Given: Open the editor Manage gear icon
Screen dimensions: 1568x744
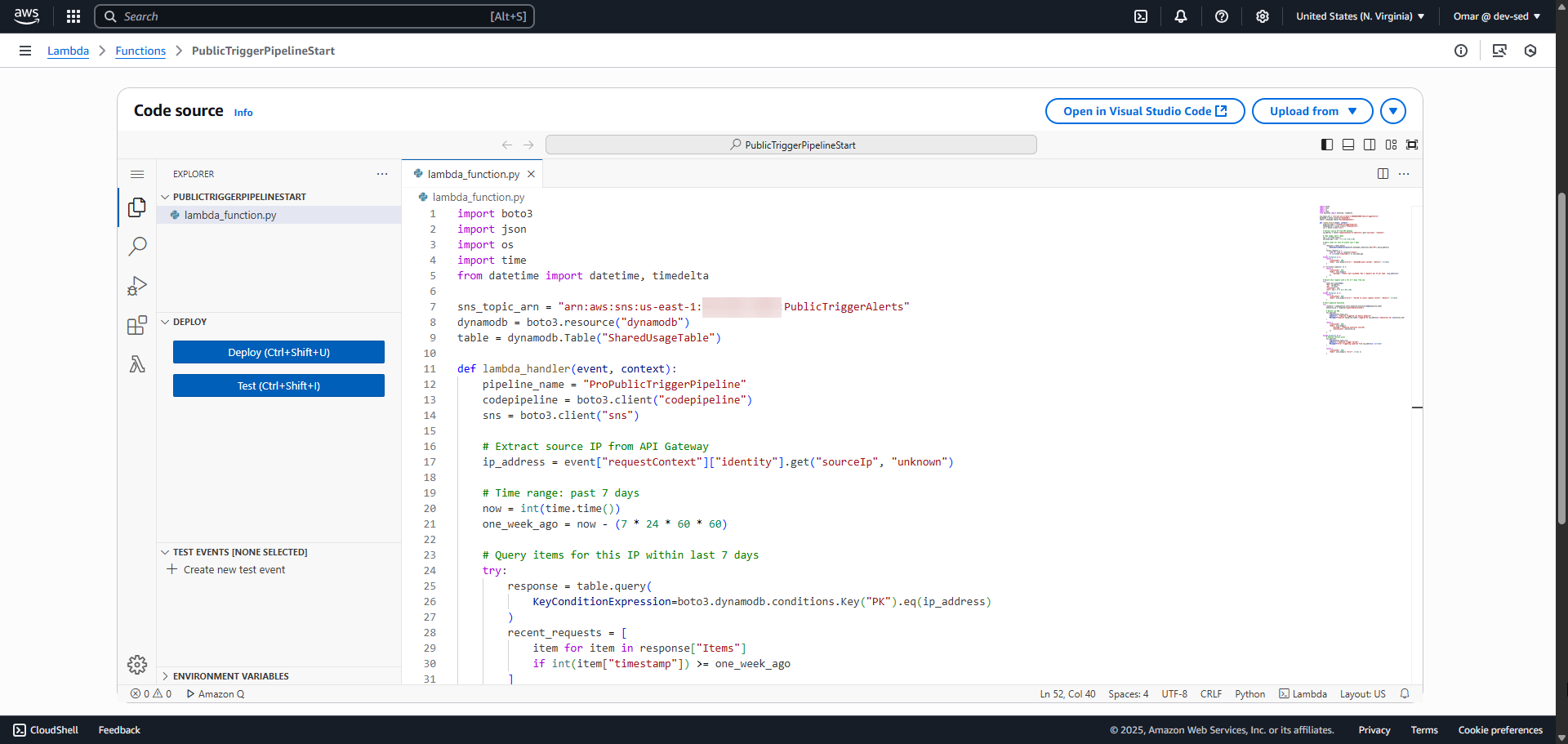Looking at the screenshot, I should 137,665.
